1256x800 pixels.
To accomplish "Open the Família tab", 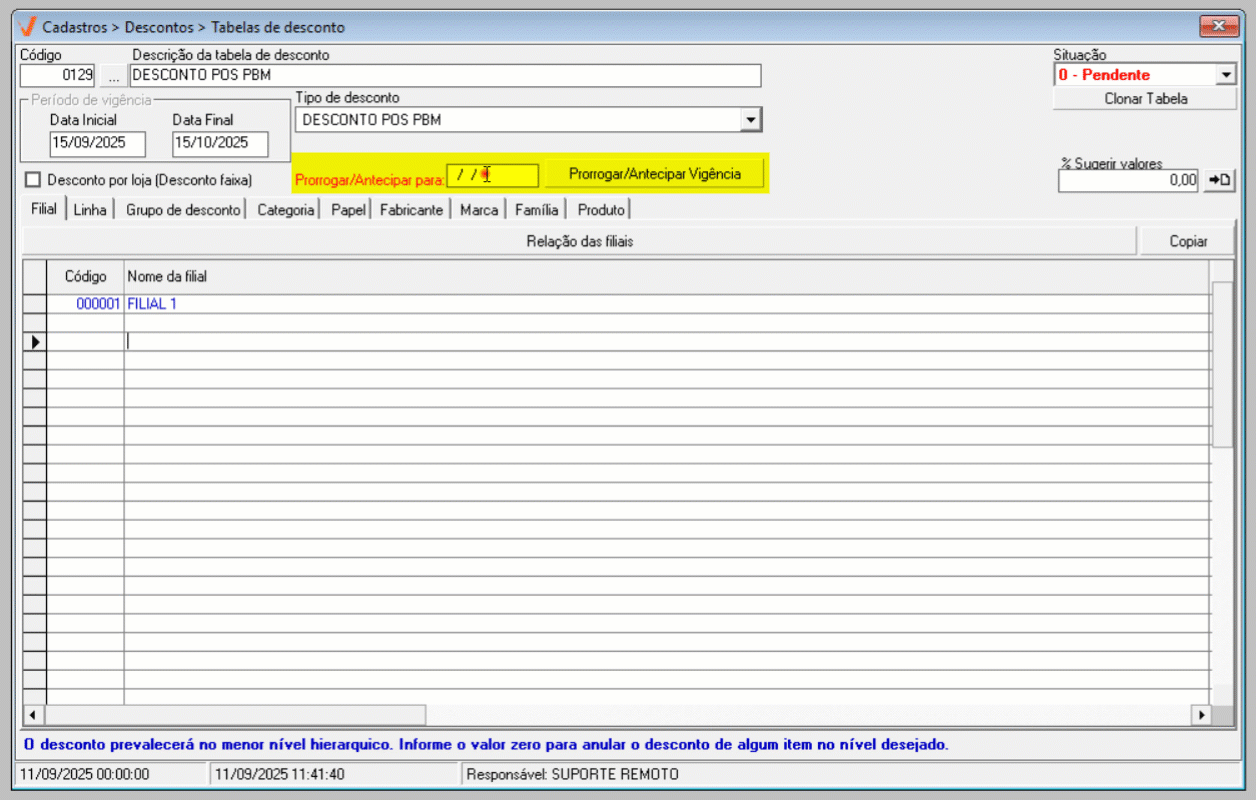I will click(x=536, y=210).
